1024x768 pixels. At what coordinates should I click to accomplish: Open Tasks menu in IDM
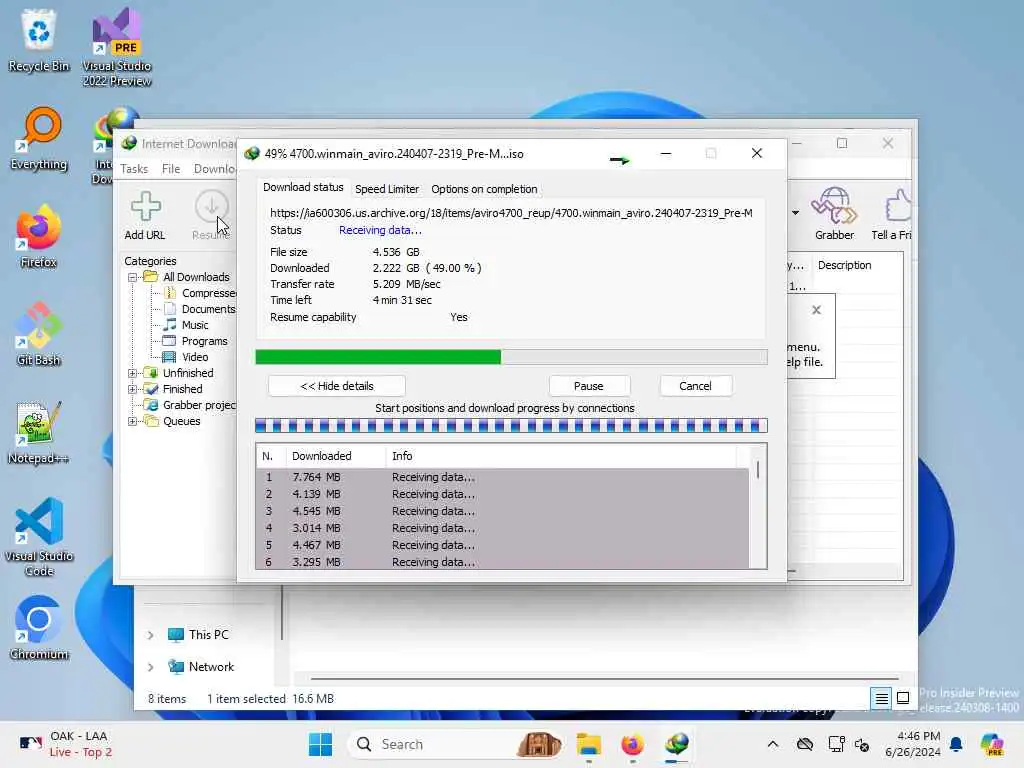pyautogui.click(x=134, y=168)
